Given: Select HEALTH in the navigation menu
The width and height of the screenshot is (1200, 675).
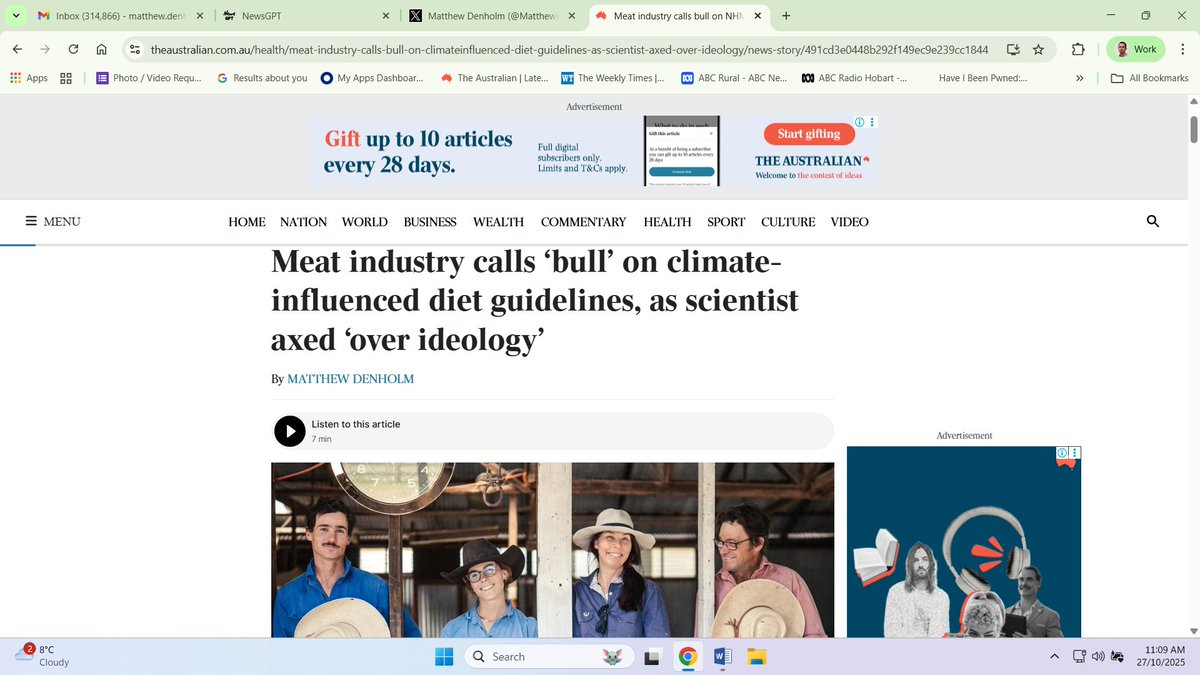Looking at the screenshot, I should [x=666, y=221].
